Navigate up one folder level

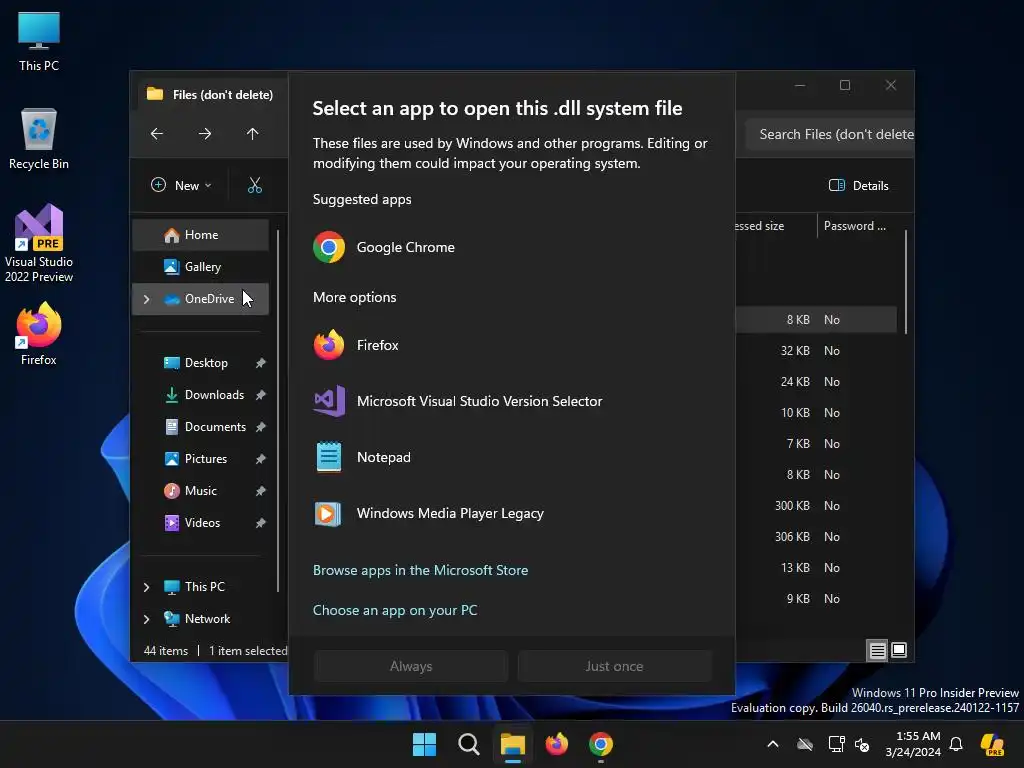(x=253, y=134)
